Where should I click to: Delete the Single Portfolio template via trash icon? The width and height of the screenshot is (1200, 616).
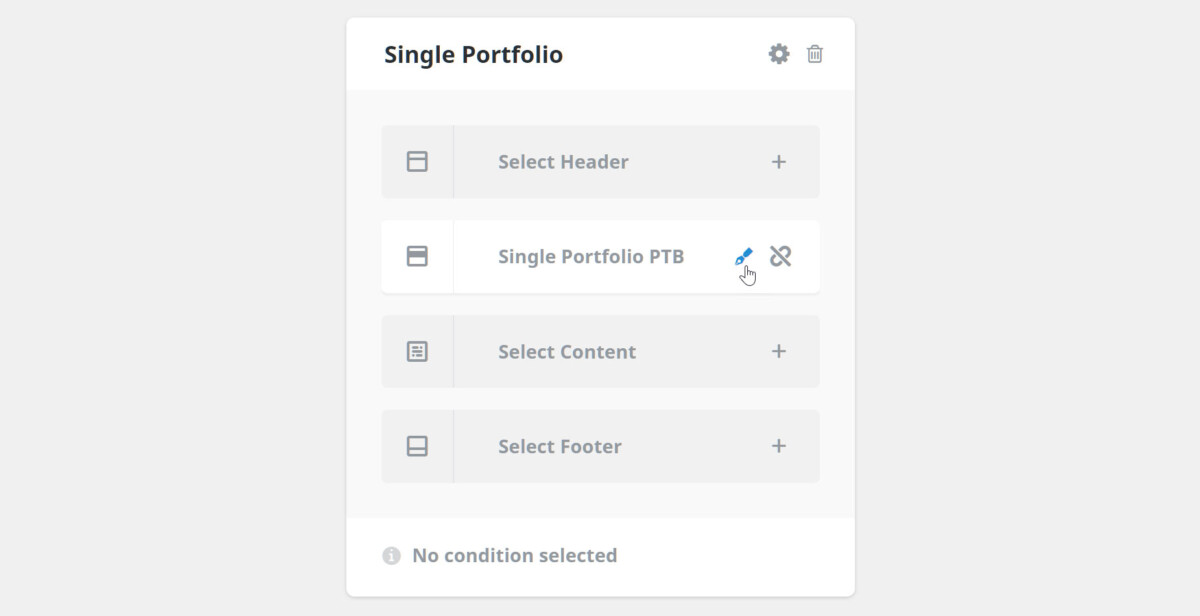tap(815, 55)
